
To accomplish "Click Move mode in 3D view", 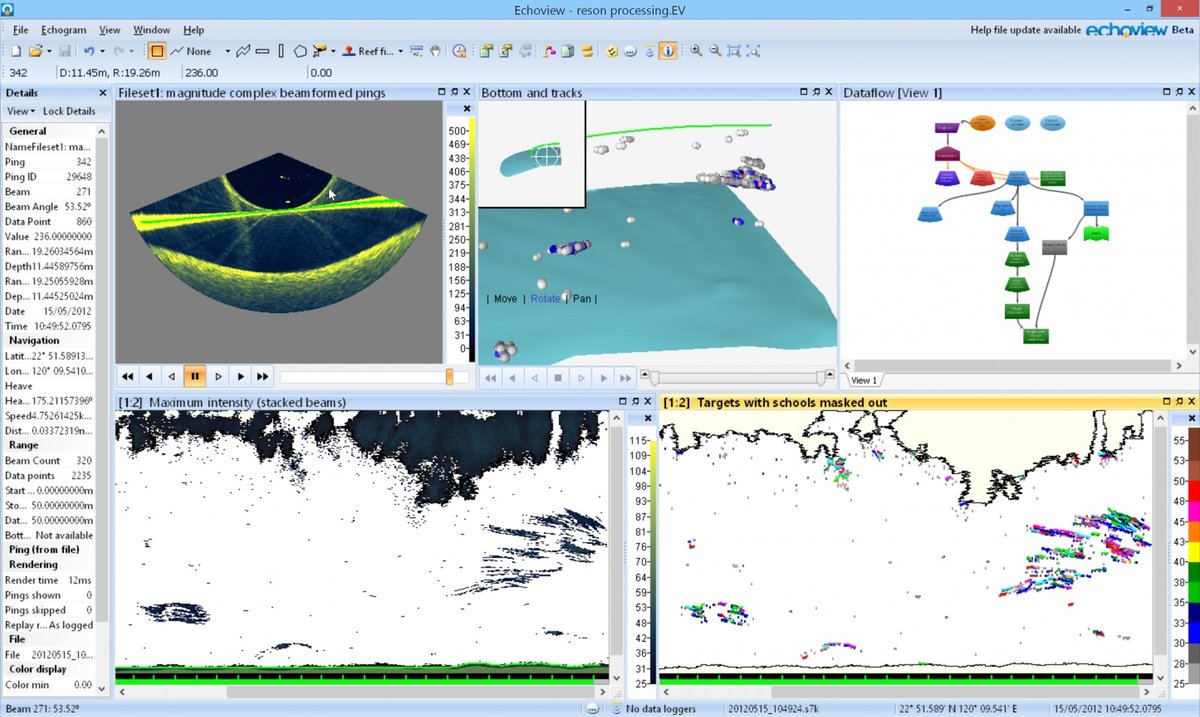I will [505, 298].
